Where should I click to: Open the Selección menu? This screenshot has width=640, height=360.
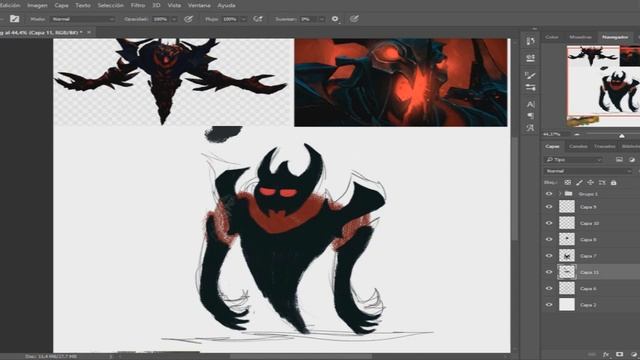coord(111,5)
